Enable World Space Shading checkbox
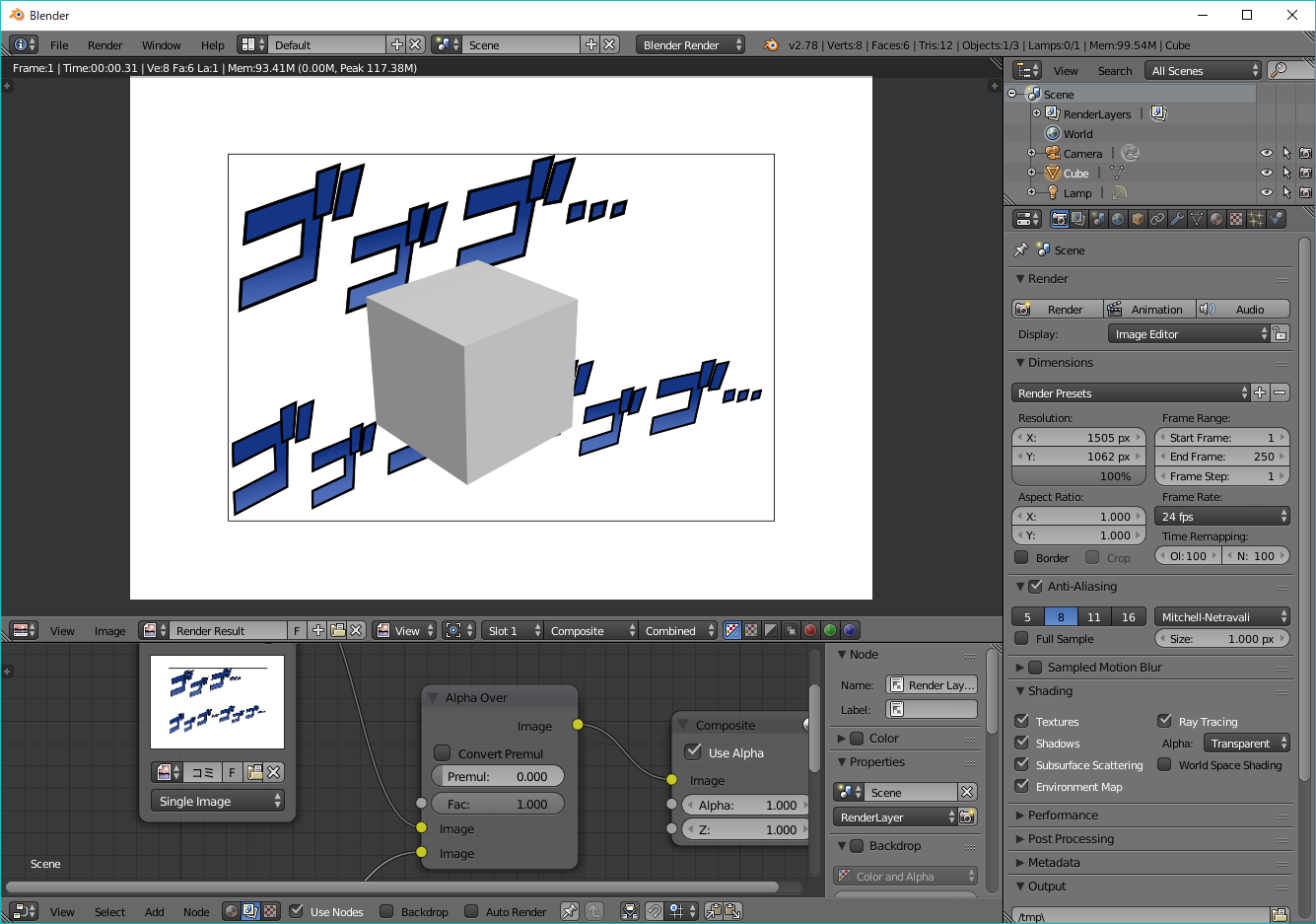1316x924 pixels. pyautogui.click(x=1165, y=765)
